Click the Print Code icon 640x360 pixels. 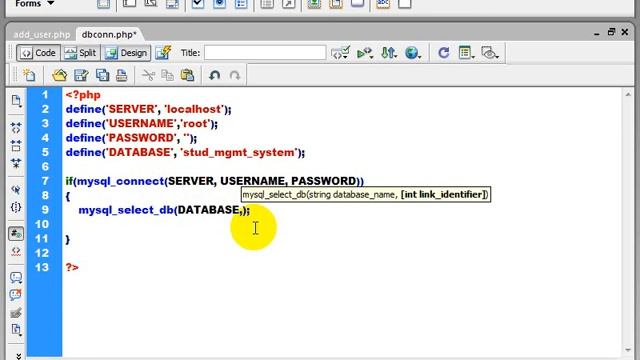coord(122,75)
